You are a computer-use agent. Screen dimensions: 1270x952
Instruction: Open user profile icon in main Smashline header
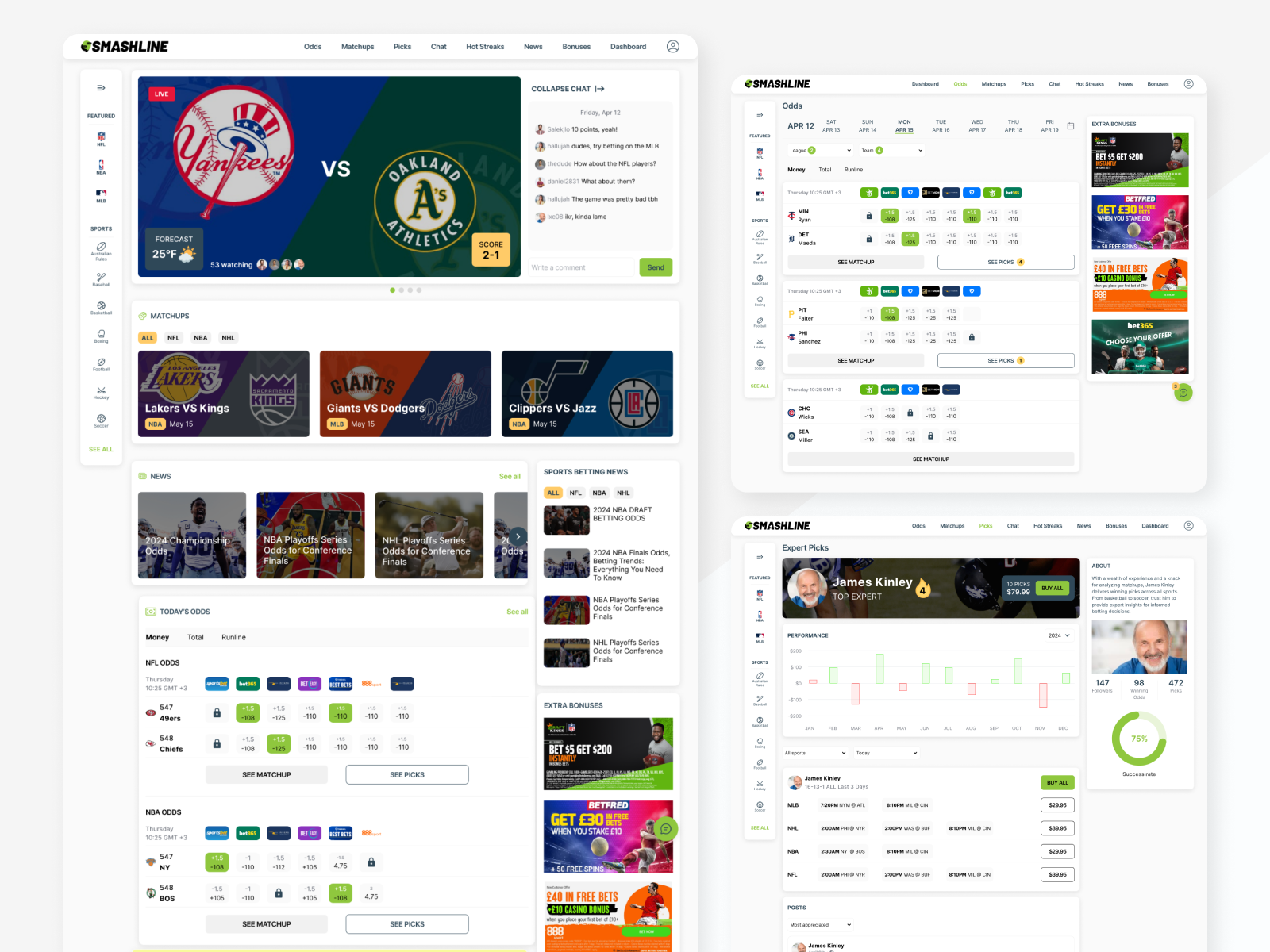click(672, 47)
